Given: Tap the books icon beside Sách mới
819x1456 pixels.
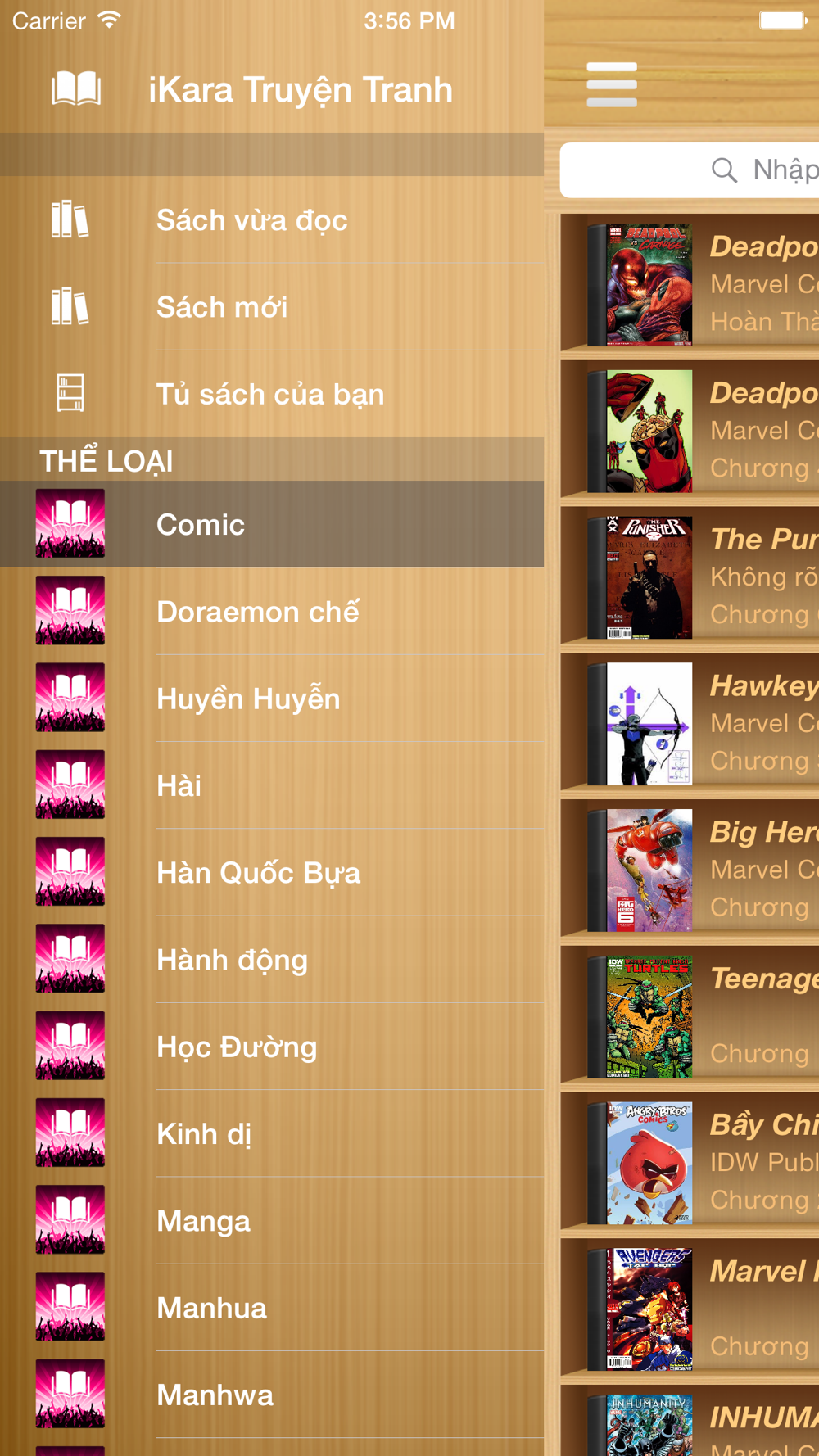Looking at the screenshot, I should pyautogui.click(x=70, y=306).
